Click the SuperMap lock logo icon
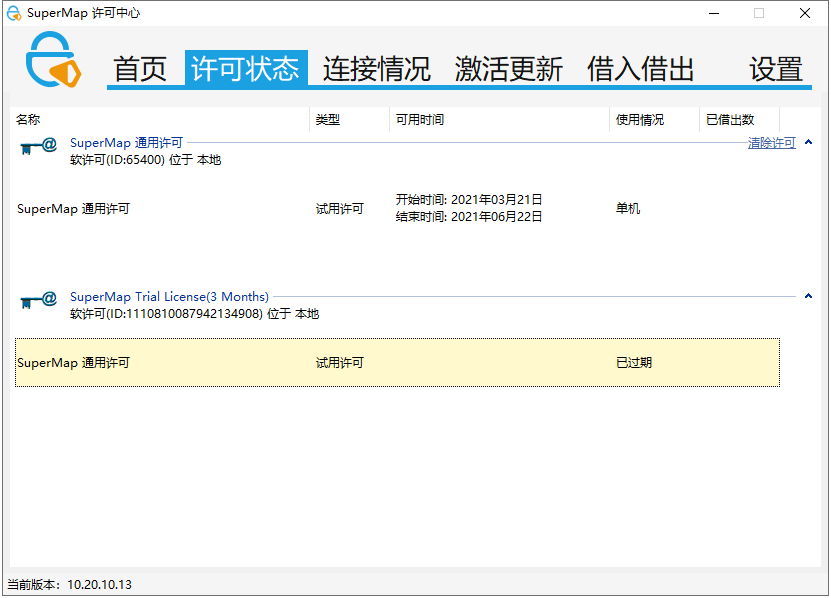831x598 pixels. coord(54,59)
